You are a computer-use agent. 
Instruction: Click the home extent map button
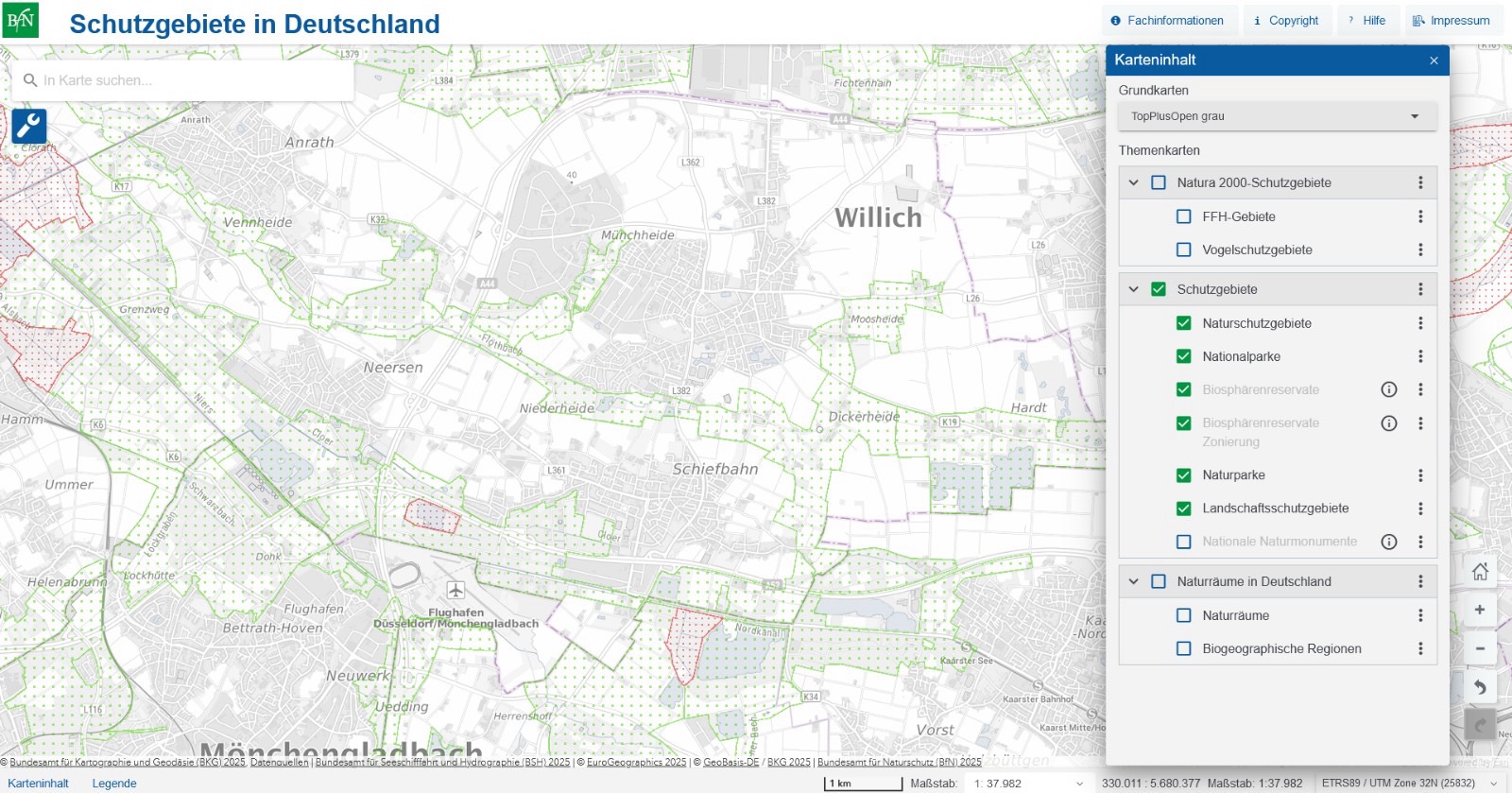tap(1480, 571)
